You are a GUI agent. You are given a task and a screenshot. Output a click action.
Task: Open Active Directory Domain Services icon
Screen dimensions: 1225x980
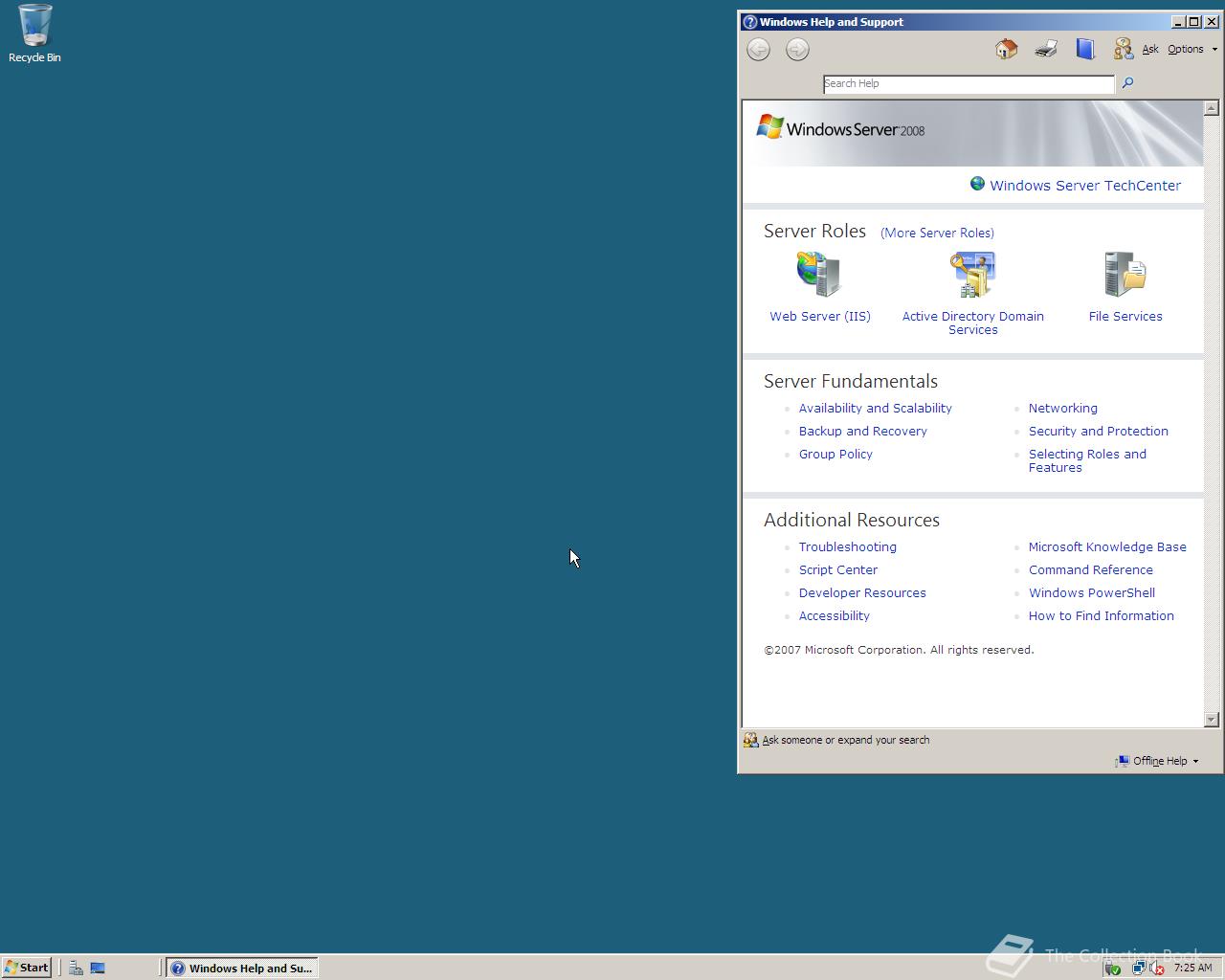pos(972,275)
